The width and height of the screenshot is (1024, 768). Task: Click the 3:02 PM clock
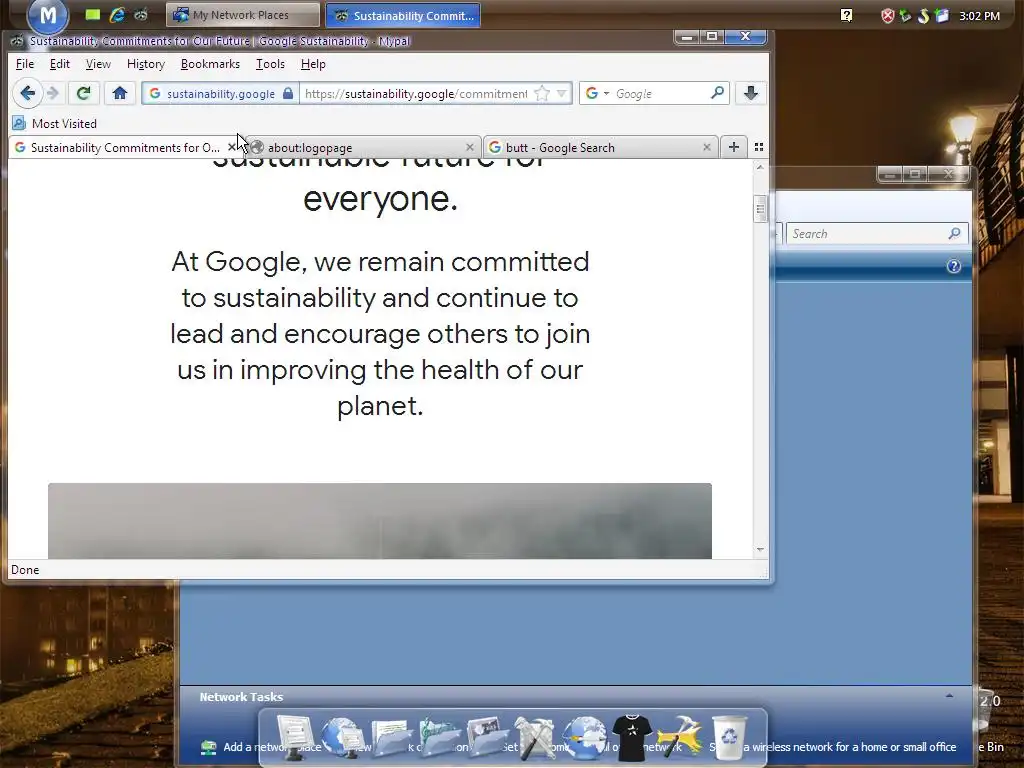point(979,16)
